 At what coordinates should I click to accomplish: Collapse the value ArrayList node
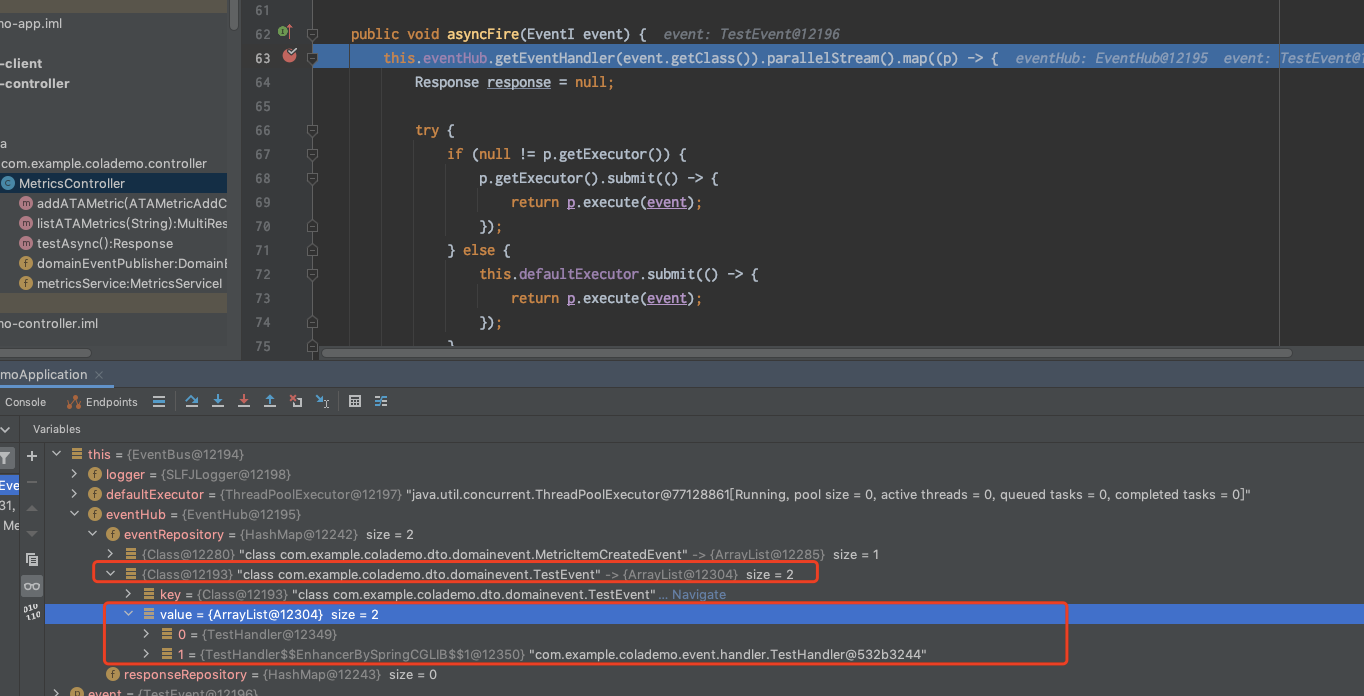[128, 614]
